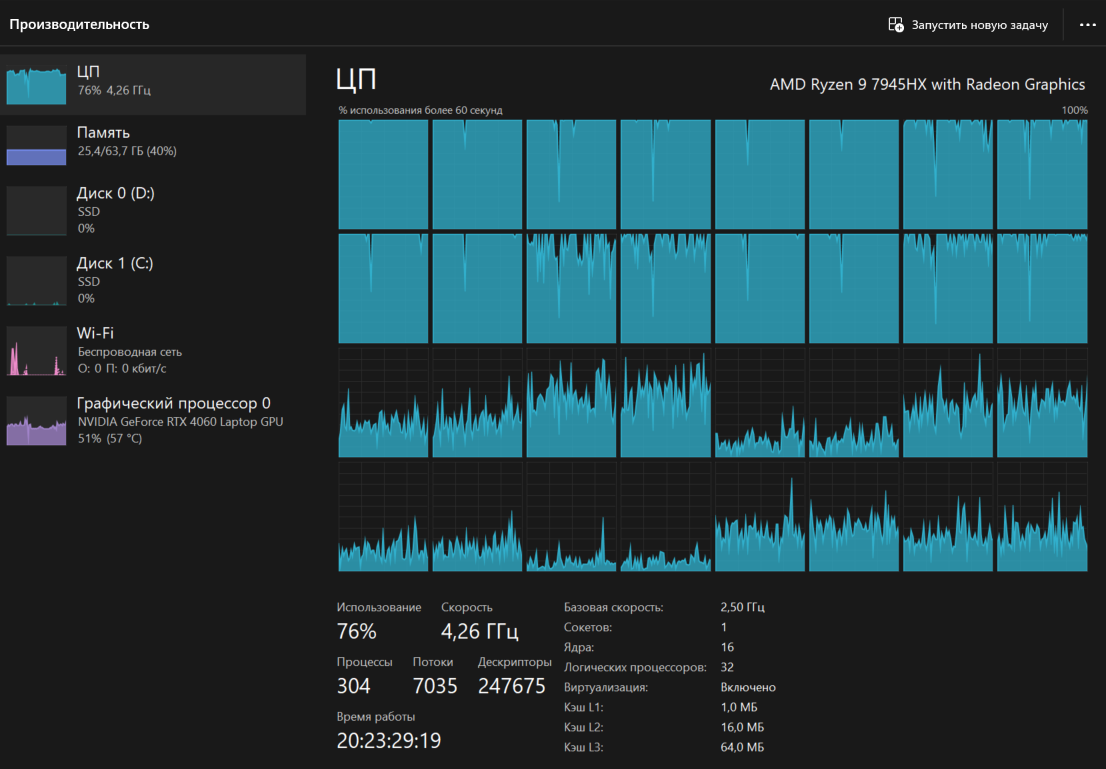Click the pink Wi-Fi mini graph thumbnail
This screenshot has height=769, width=1106.
pos(37,351)
